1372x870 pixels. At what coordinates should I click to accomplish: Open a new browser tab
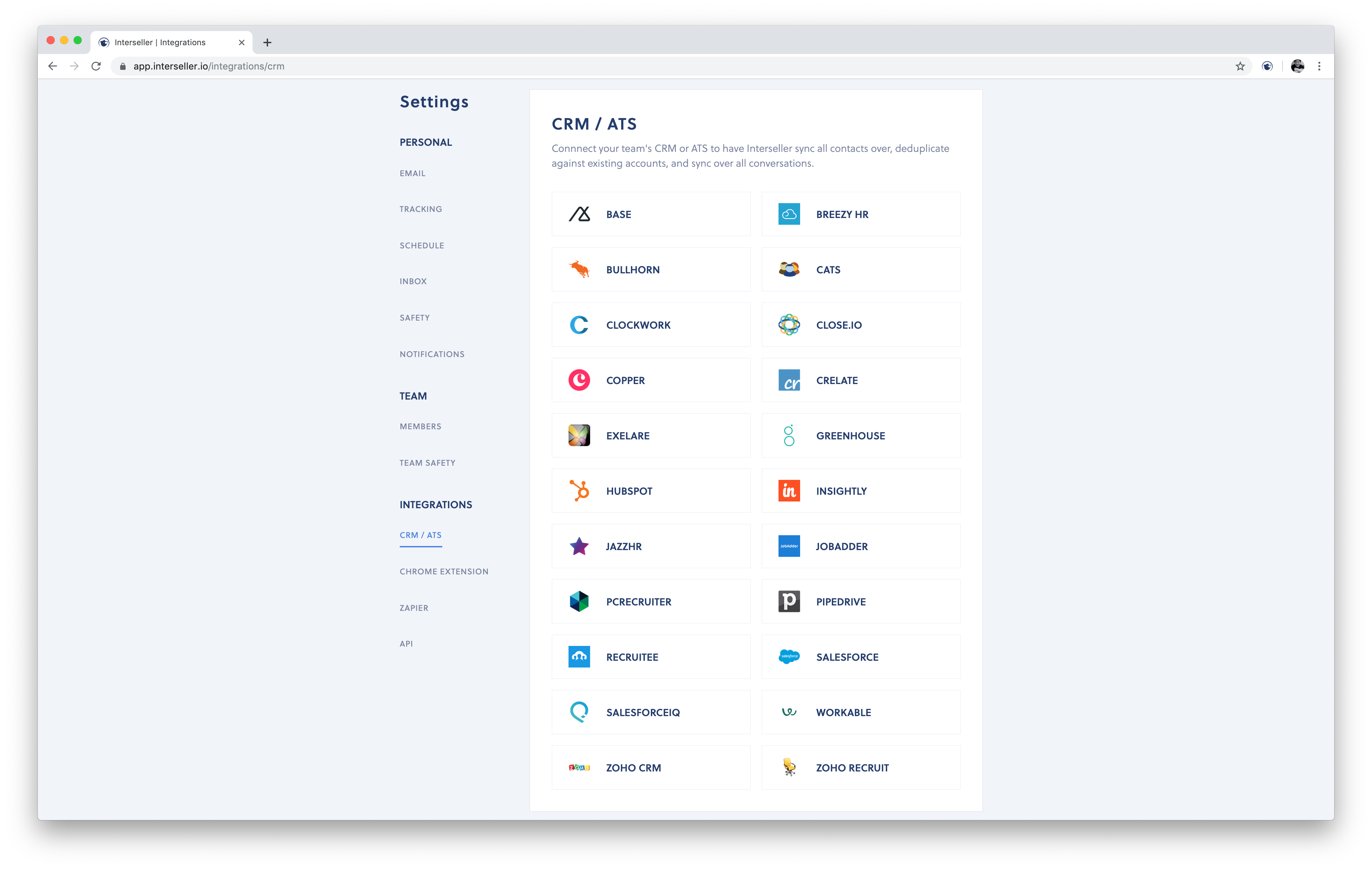(x=267, y=42)
